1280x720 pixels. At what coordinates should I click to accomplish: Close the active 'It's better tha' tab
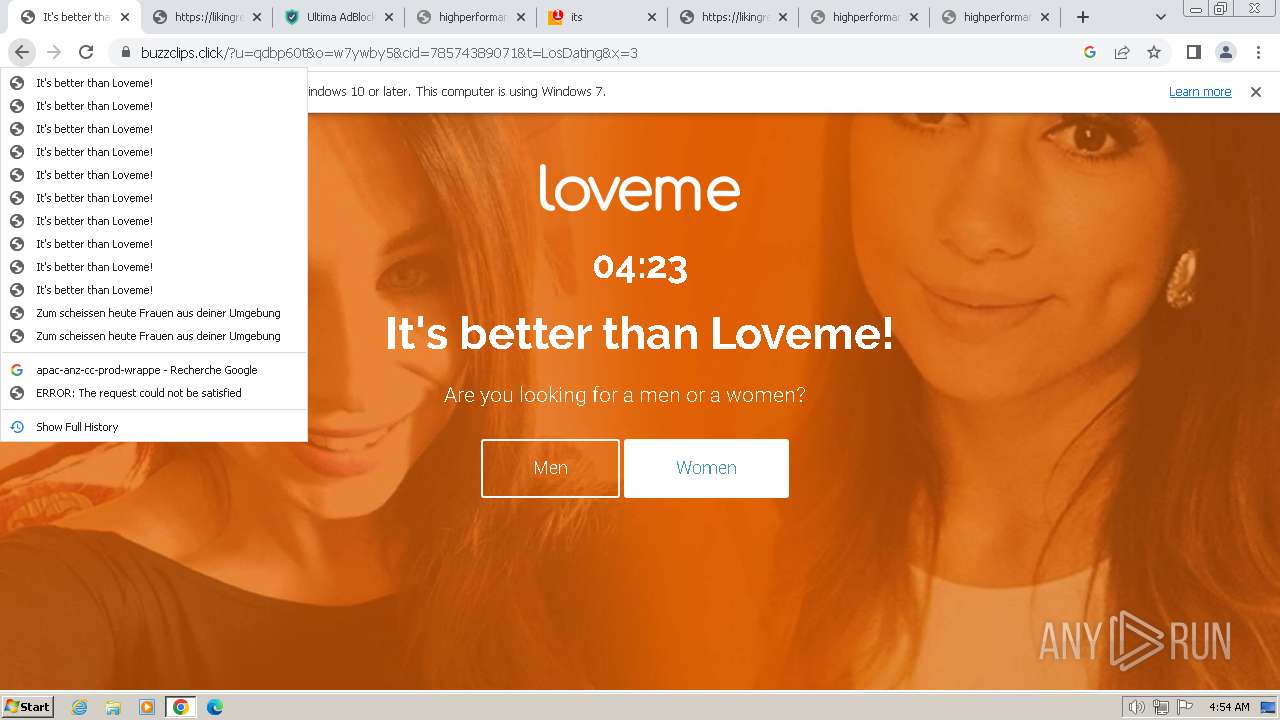(125, 17)
